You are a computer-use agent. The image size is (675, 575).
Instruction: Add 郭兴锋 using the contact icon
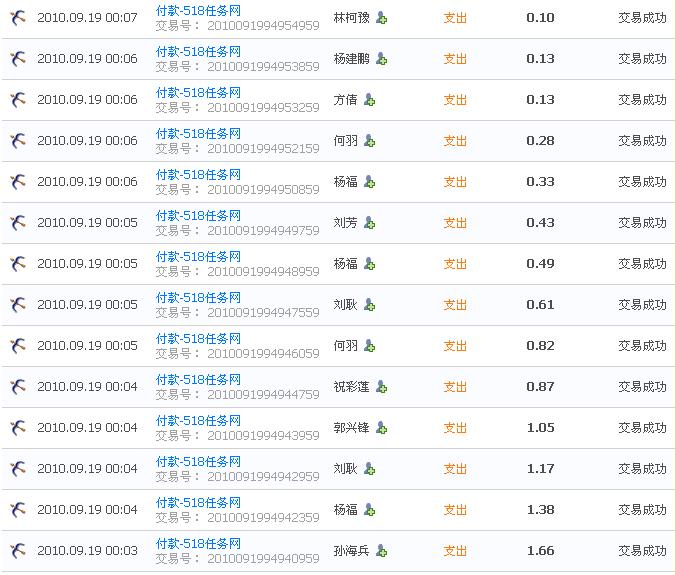(x=382, y=428)
